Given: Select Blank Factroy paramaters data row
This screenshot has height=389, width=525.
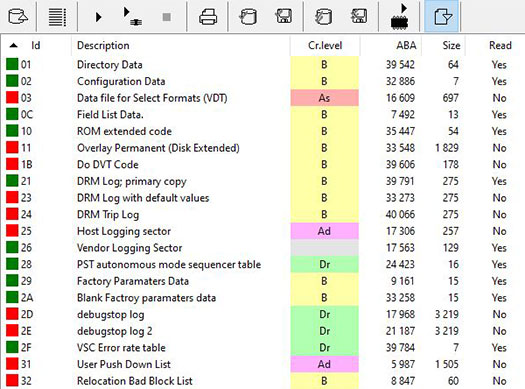Looking at the screenshot, I should click(146, 298).
